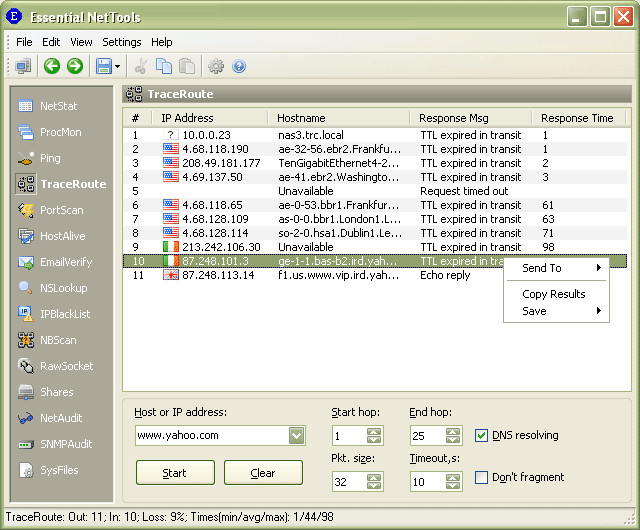Start the traceroute with Start button
This screenshot has height=530, width=640.
click(175, 473)
